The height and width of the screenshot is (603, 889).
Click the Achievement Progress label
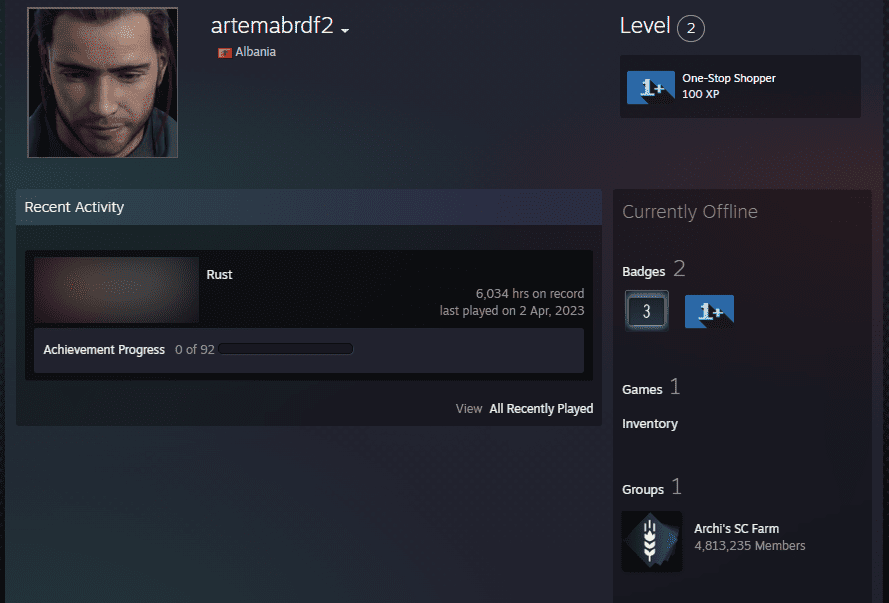coord(104,350)
